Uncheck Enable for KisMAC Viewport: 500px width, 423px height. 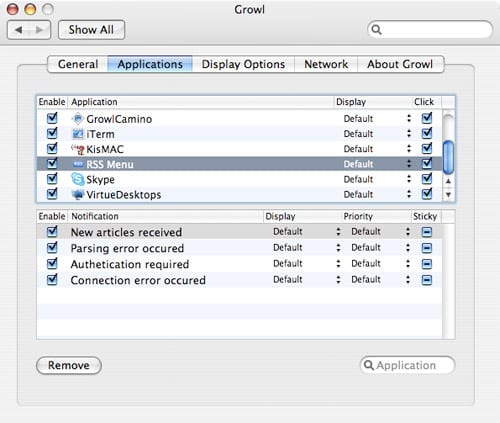tap(52, 148)
